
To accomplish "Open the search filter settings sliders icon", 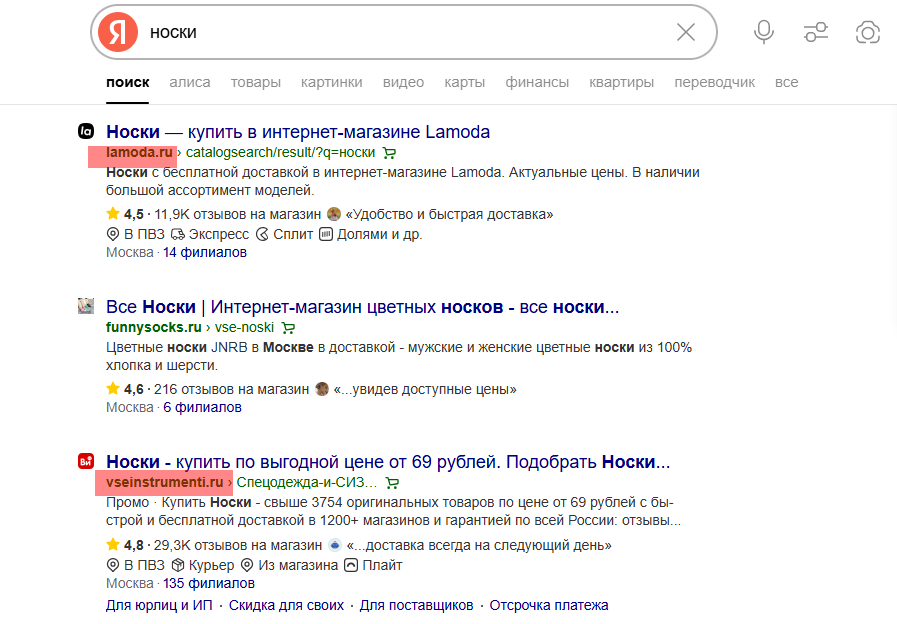I will tap(816, 32).
